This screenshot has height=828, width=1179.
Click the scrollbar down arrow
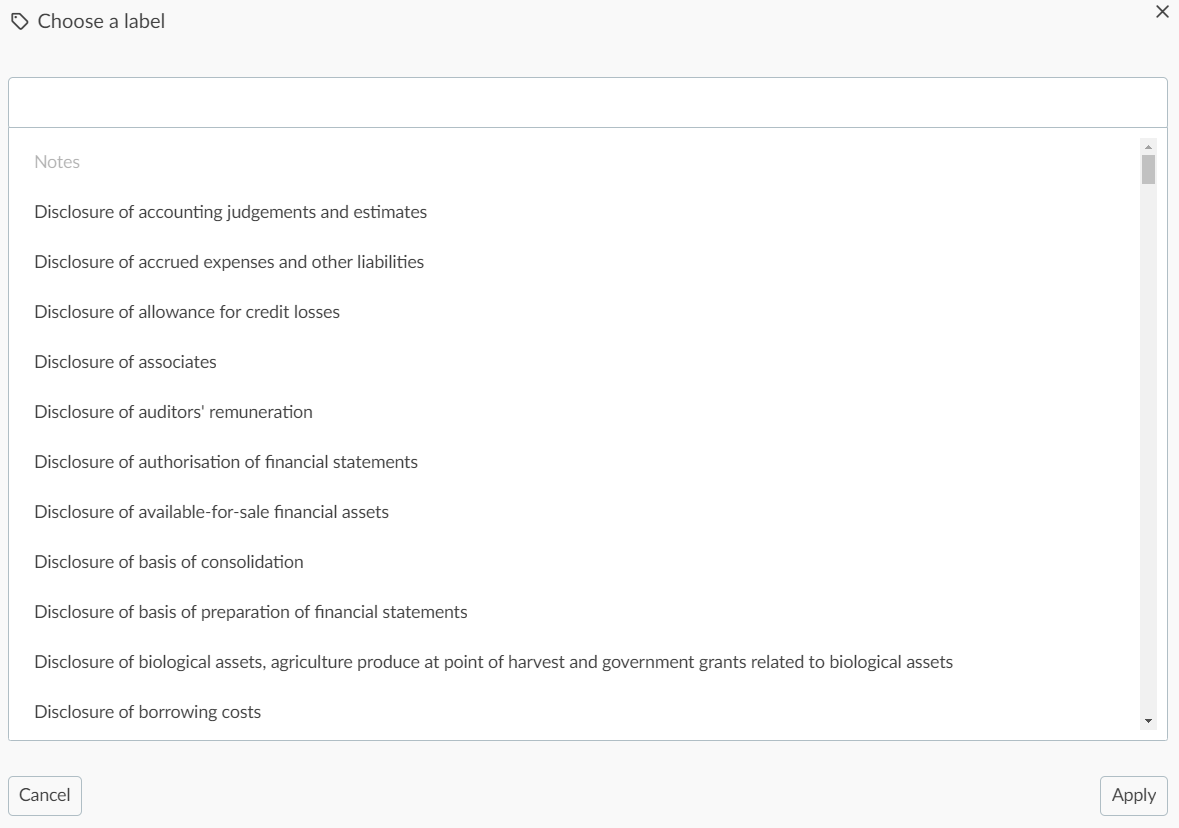point(1148,720)
